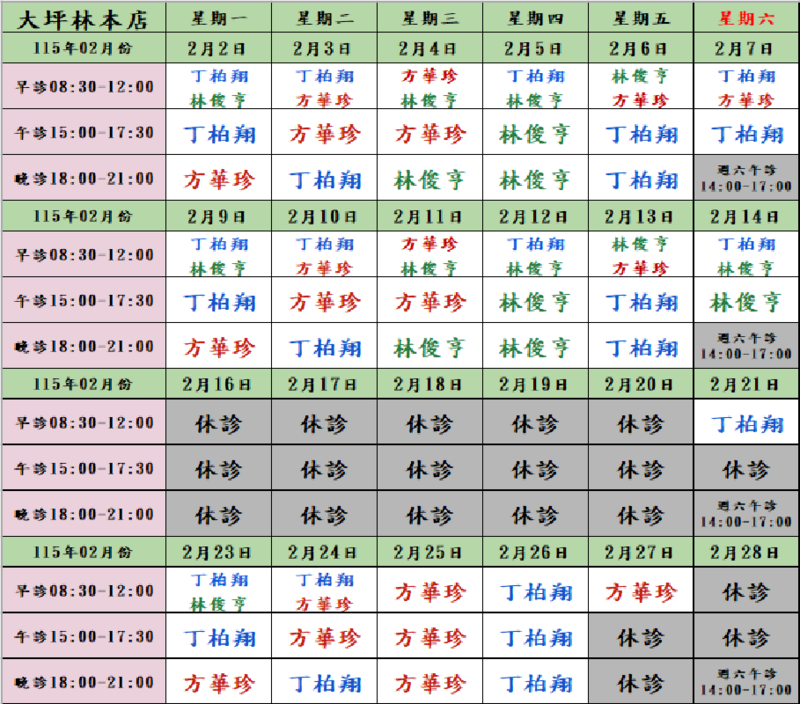800x704 pixels.
Task: Click 林俊亨 in the 2月5日 evening slot
Action: [x=535, y=180]
